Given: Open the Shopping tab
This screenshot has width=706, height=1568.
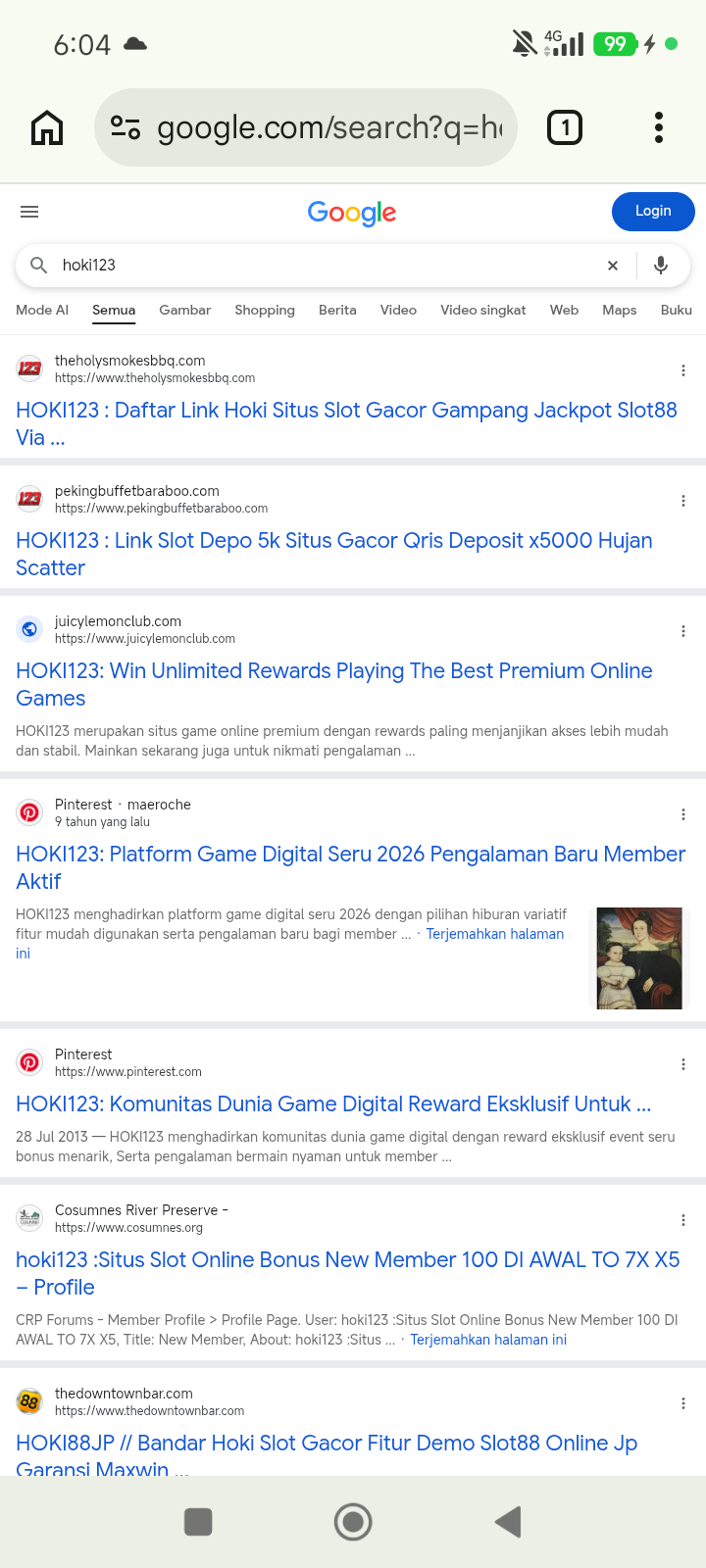Looking at the screenshot, I should 265,310.
